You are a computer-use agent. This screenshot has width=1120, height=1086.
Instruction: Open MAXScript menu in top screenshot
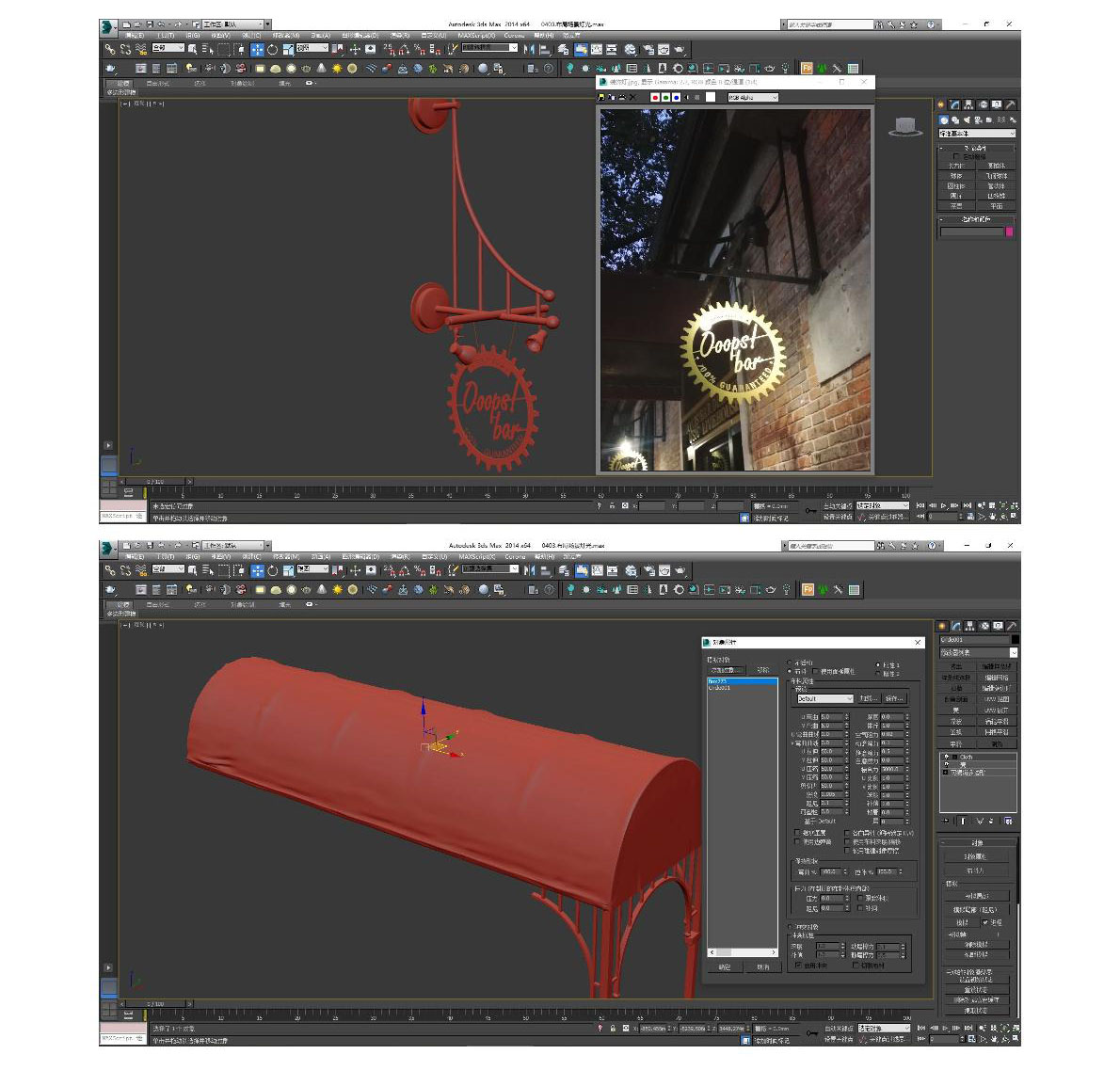click(476, 35)
